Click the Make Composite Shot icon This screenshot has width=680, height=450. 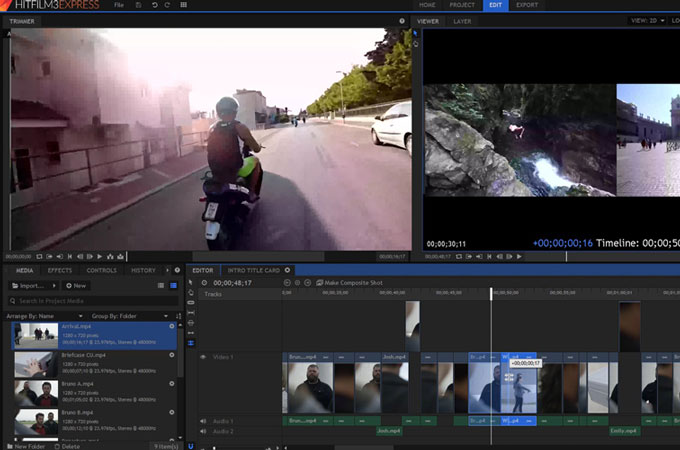[320, 283]
